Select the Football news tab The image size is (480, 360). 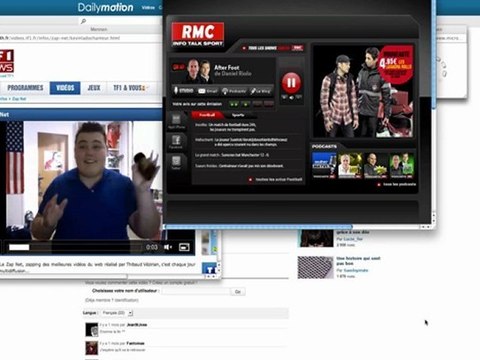tap(207, 115)
